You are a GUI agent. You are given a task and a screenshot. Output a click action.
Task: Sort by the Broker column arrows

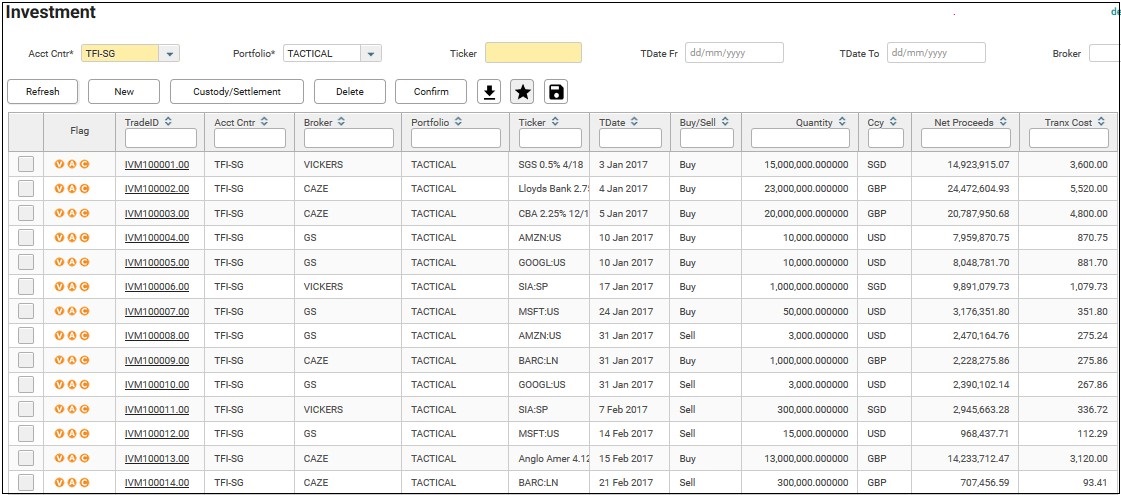coord(342,122)
